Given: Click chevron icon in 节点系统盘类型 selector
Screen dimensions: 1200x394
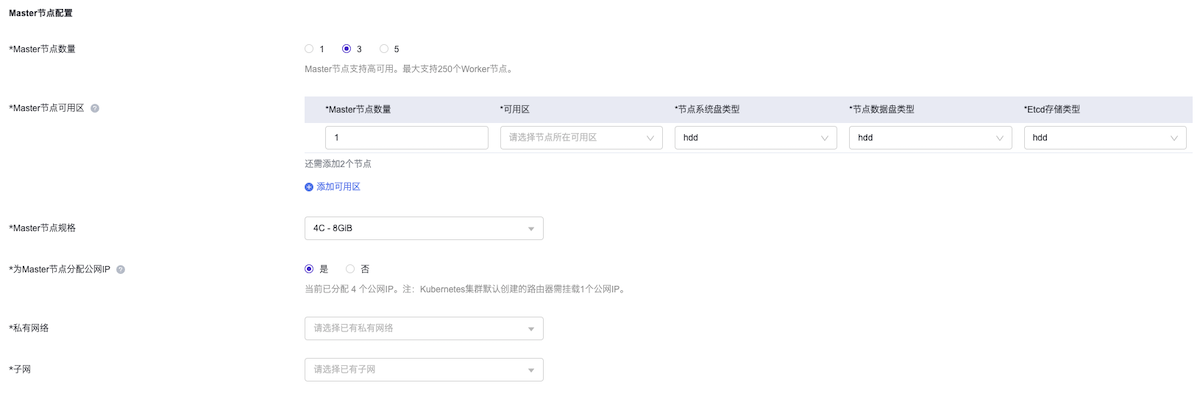Looking at the screenshot, I should tap(825, 138).
